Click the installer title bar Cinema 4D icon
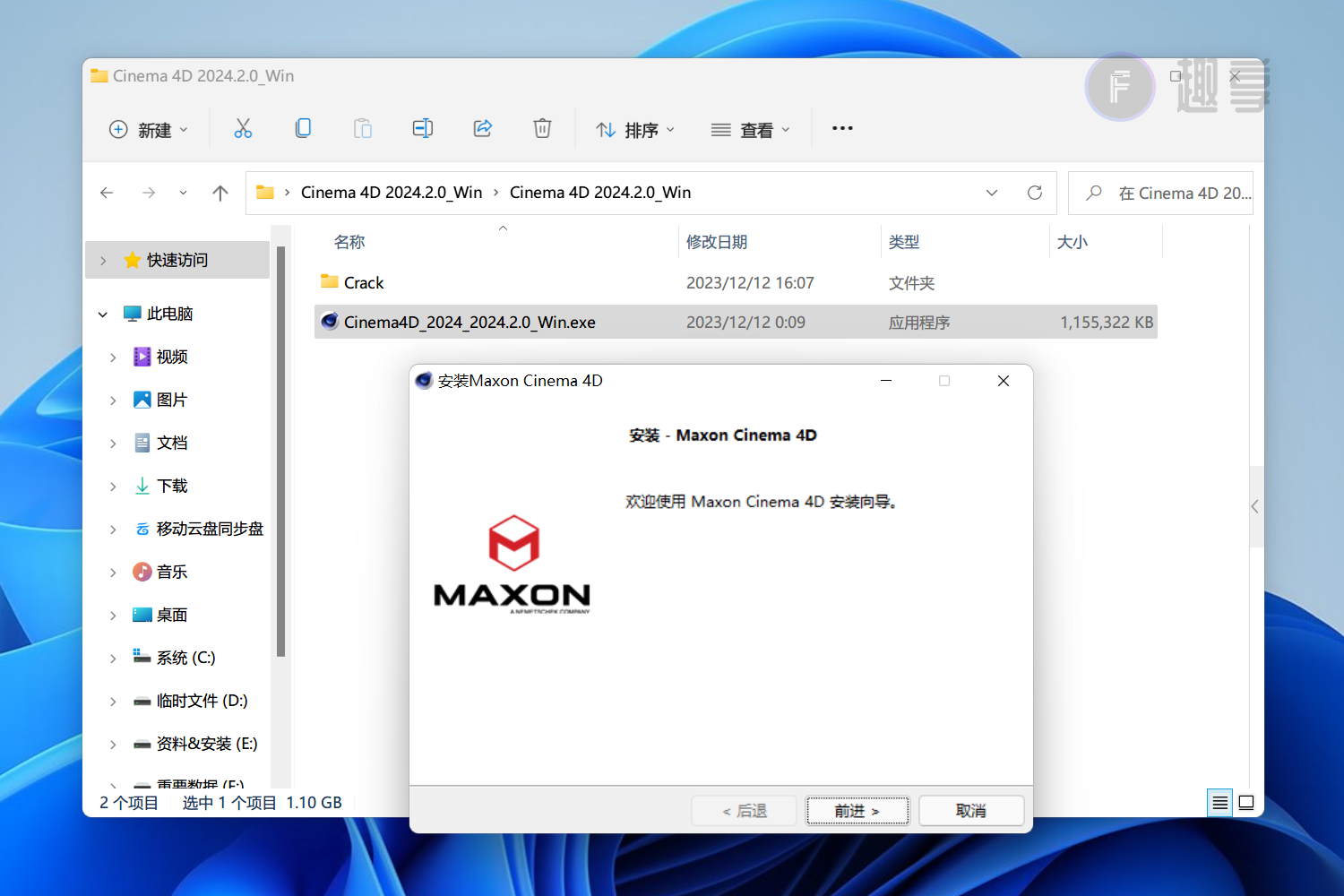1344x896 pixels. [425, 380]
